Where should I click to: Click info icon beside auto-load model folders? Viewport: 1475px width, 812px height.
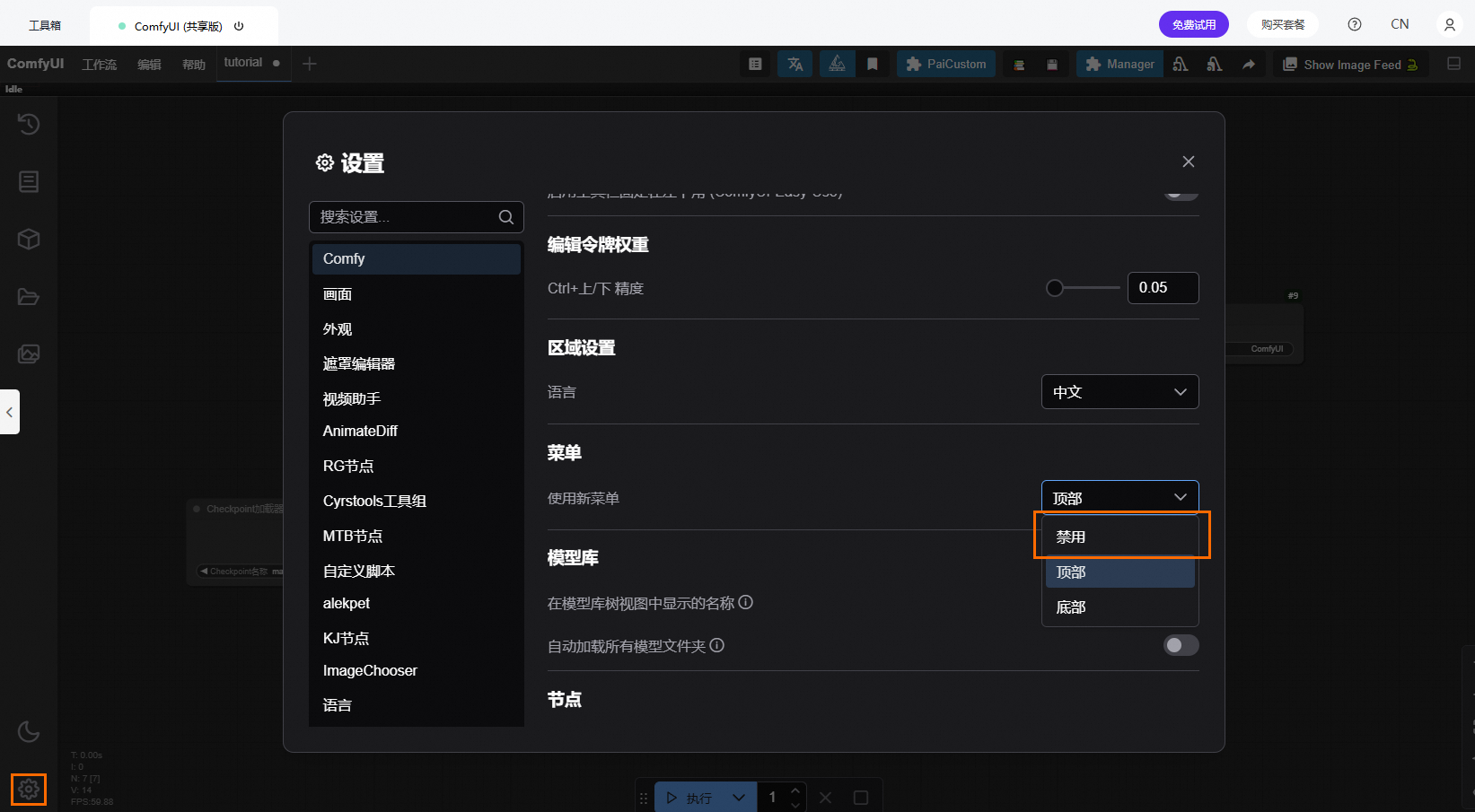tap(716, 645)
